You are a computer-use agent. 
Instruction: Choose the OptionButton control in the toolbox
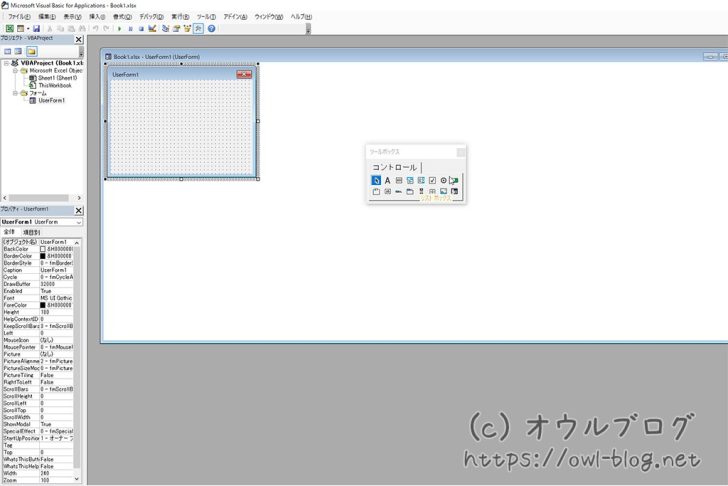(443, 180)
